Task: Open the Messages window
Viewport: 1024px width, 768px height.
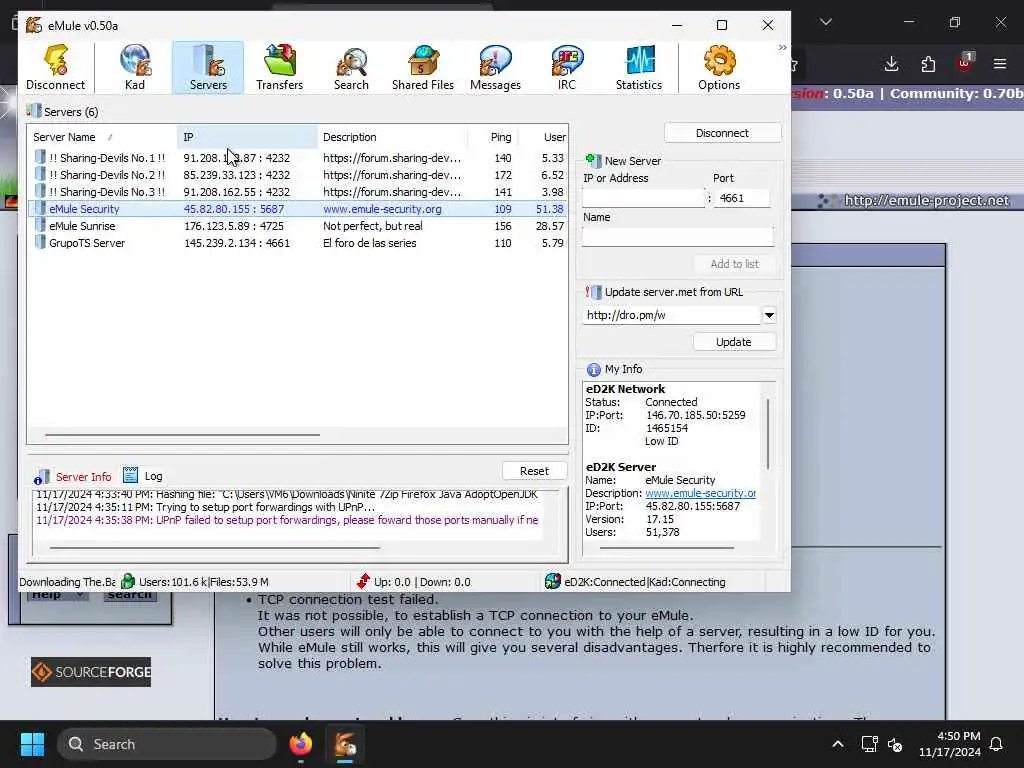Action: coord(495,67)
